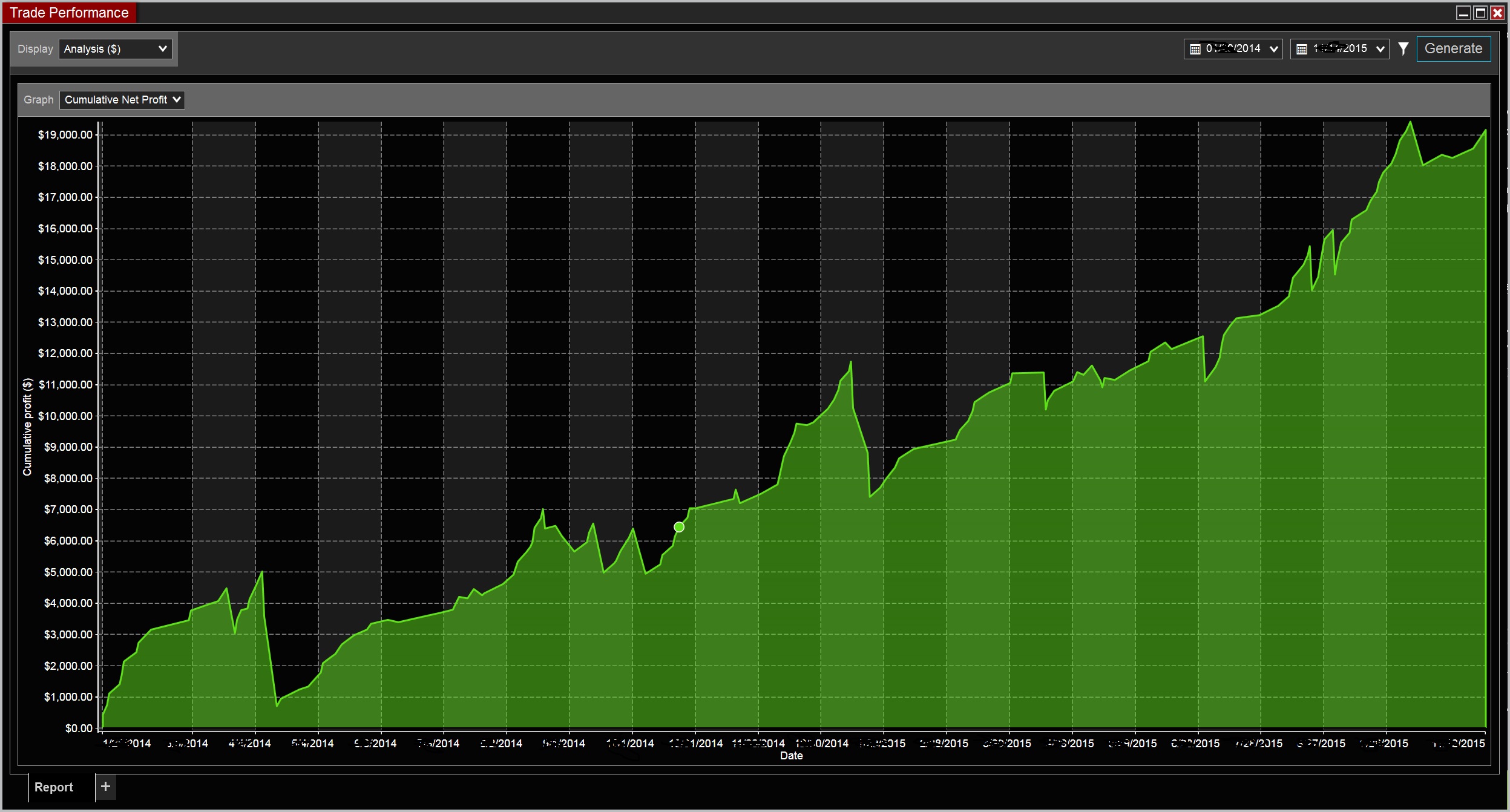1510x812 pixels.
Task: Minimize the Trade Performance window
Action: tap(1463, 13)
